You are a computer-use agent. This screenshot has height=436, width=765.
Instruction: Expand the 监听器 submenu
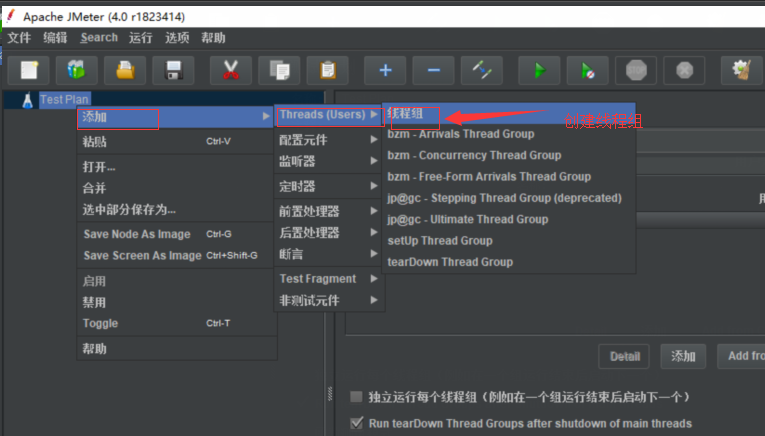(x=329, y=161)
